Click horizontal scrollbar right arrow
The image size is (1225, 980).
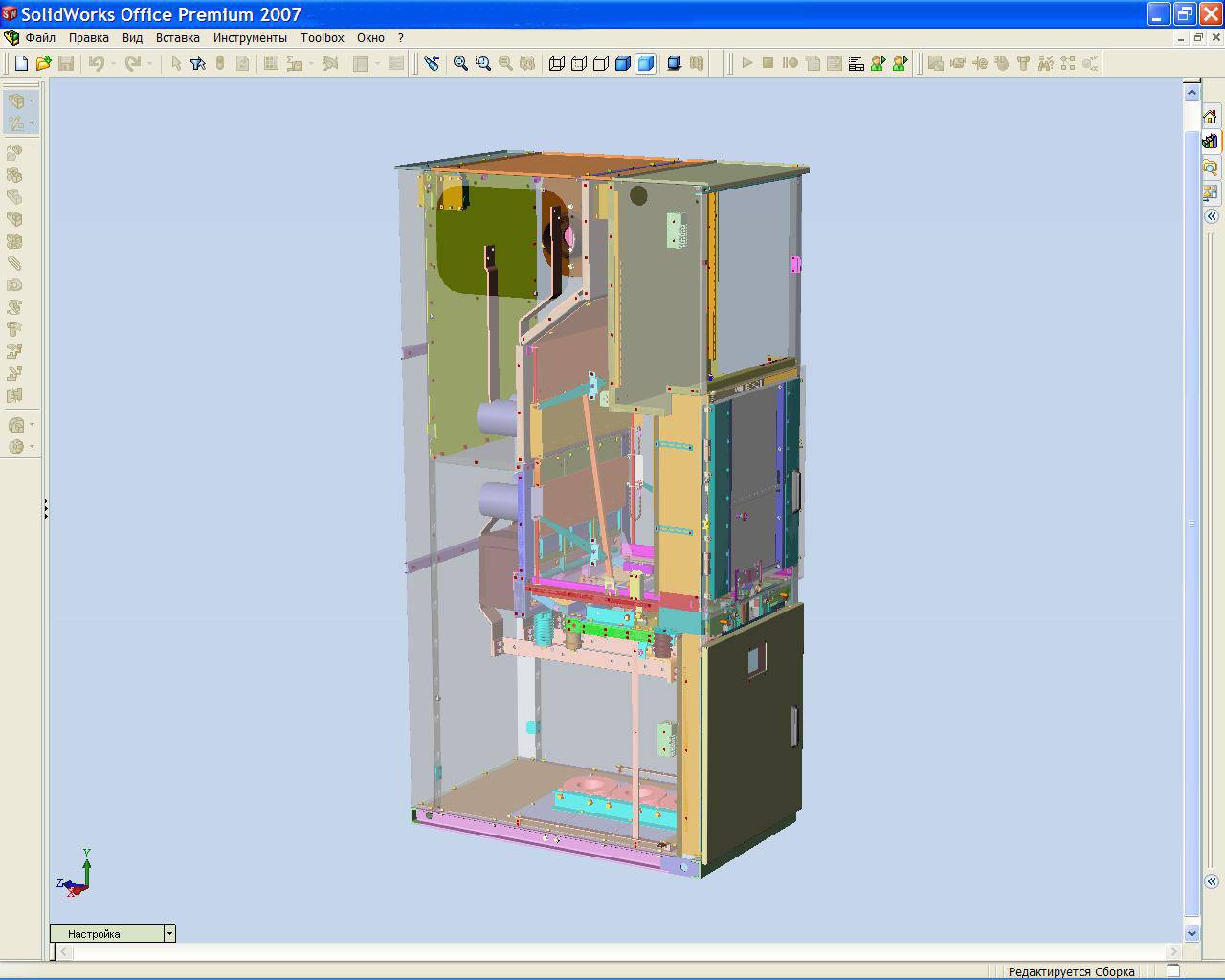click(1174, 951)
